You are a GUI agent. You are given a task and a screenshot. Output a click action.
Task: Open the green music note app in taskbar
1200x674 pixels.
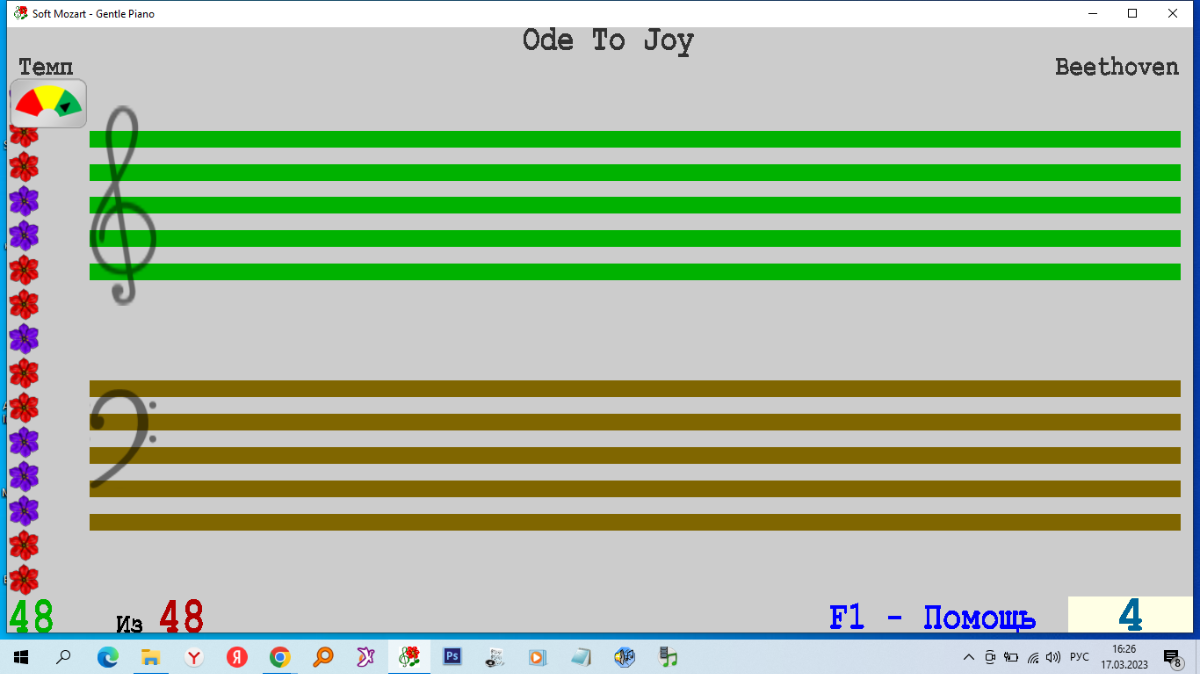pyautogui.click(x=668, y=657)
